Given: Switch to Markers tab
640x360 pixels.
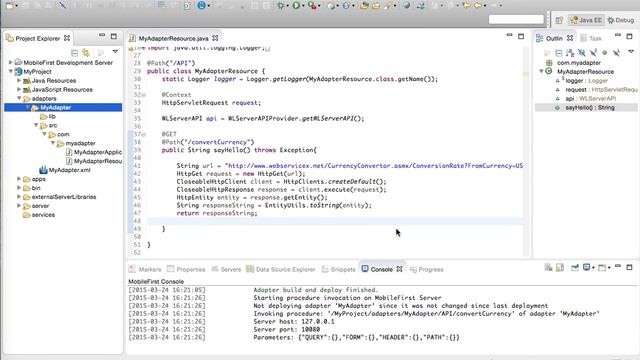Looking at the screenshot, I should pos(145,269).
